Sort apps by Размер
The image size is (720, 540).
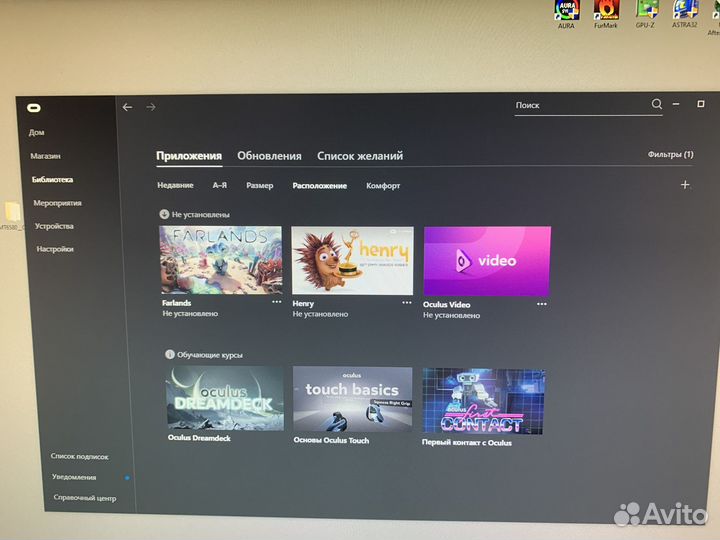(x=259, y=186)
